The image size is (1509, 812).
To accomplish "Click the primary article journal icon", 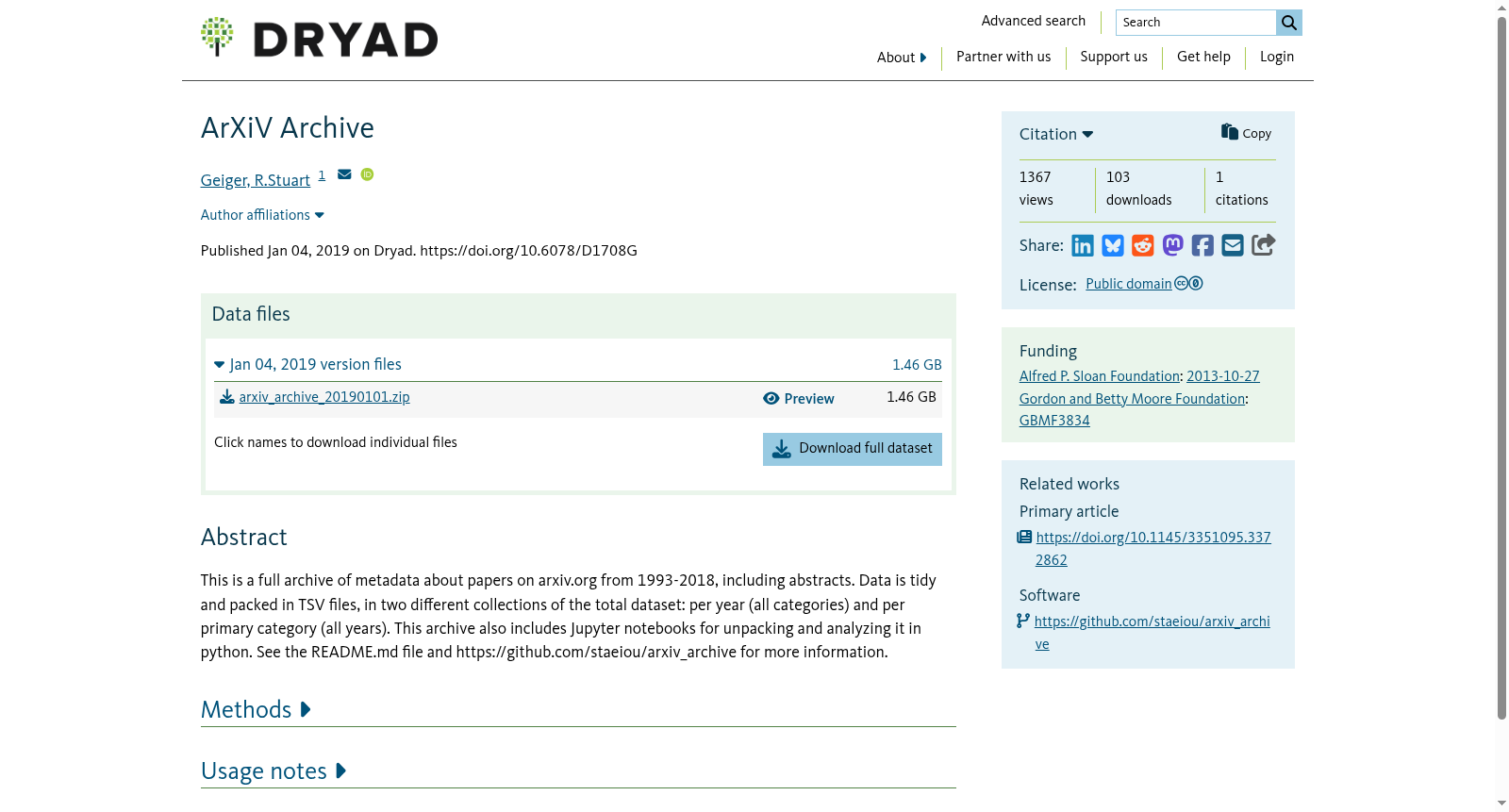I will coord(1024,537).
